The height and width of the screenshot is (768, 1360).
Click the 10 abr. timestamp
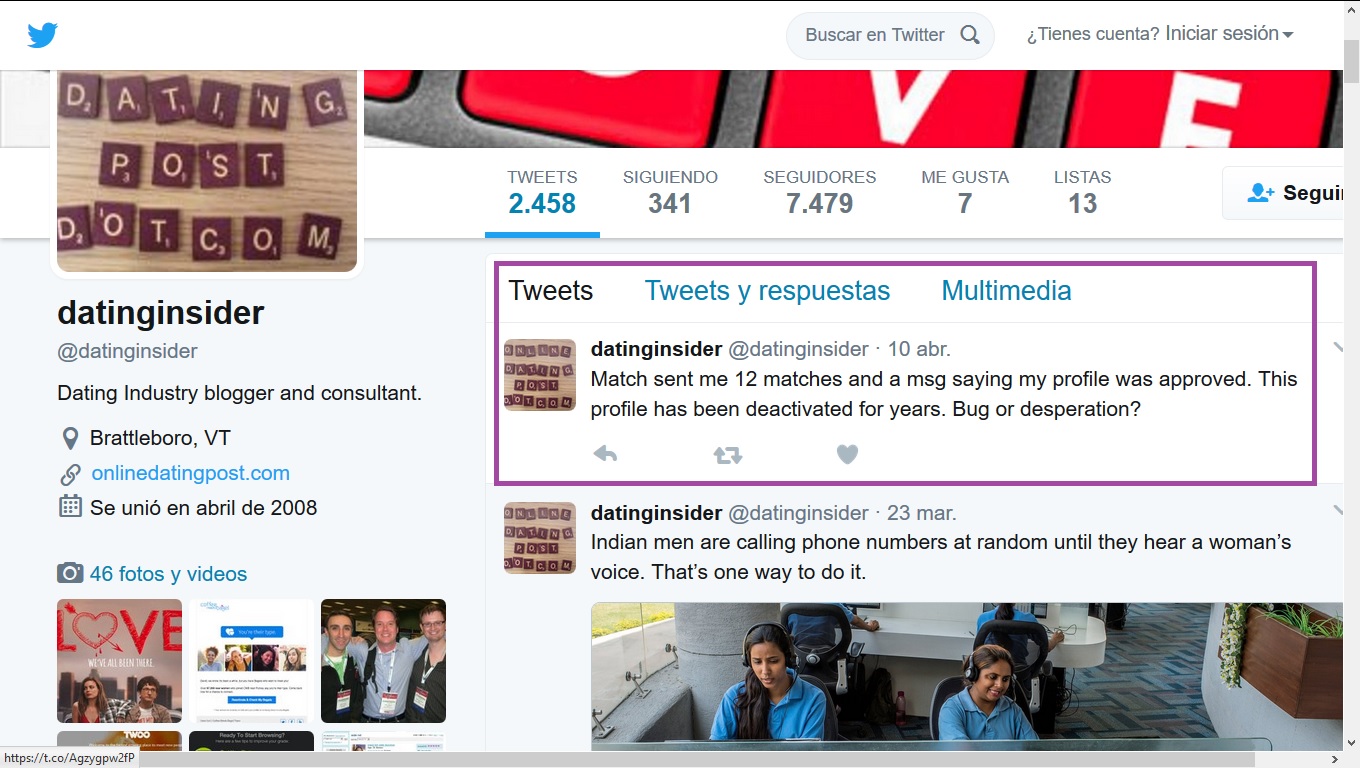(x=919, y=349)
